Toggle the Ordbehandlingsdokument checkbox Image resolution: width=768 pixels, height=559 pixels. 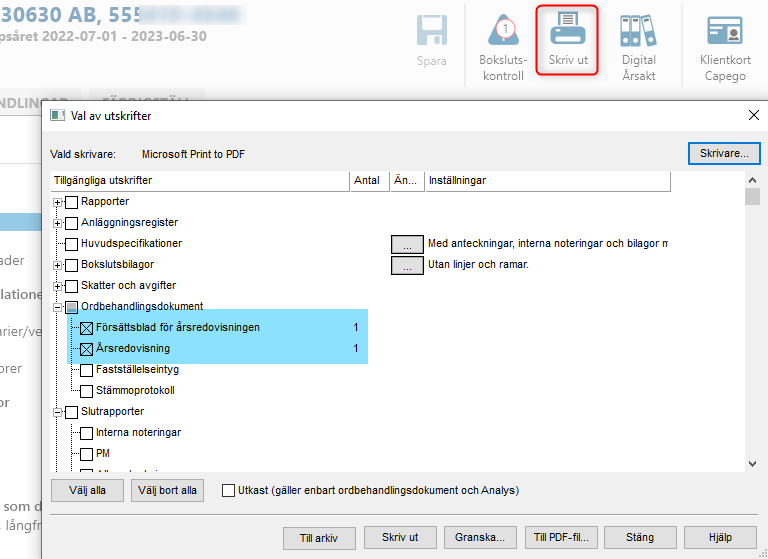tap(72, 307)
